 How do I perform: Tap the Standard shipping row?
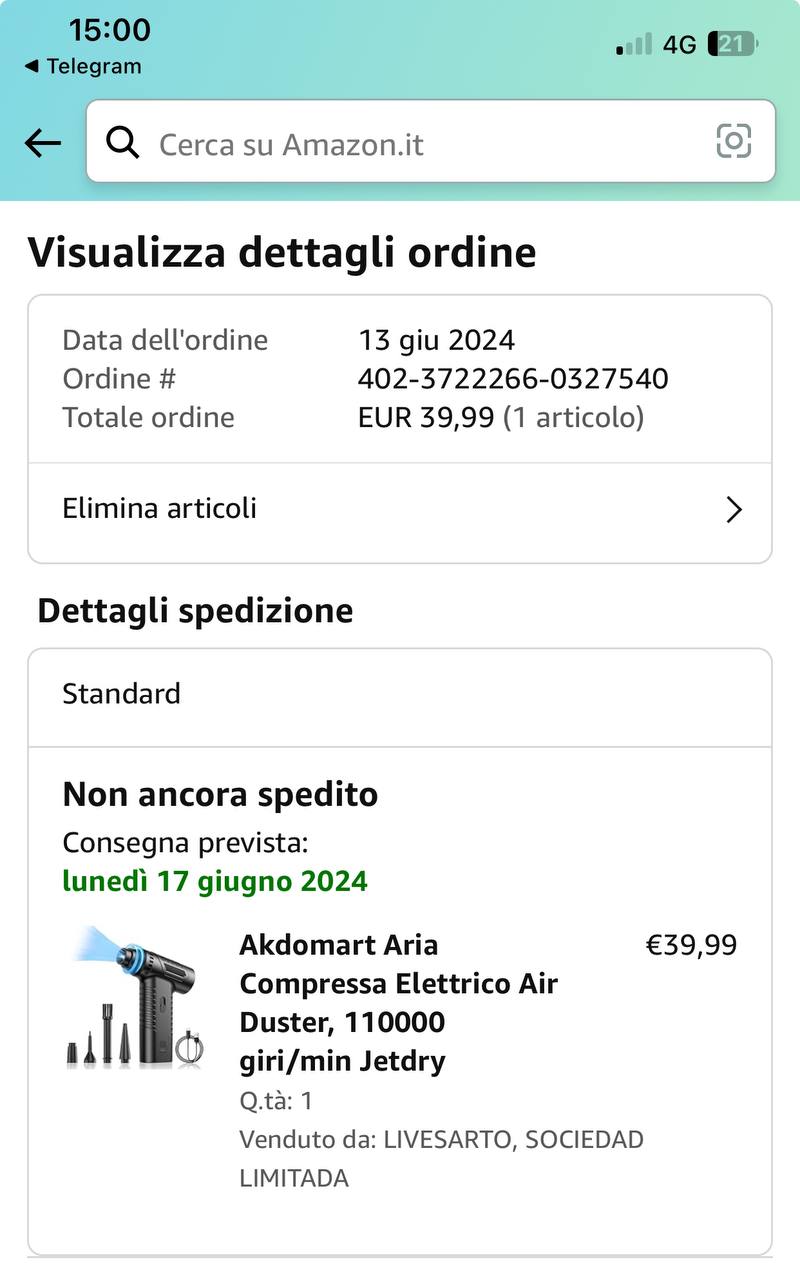(x=400, y=694)
